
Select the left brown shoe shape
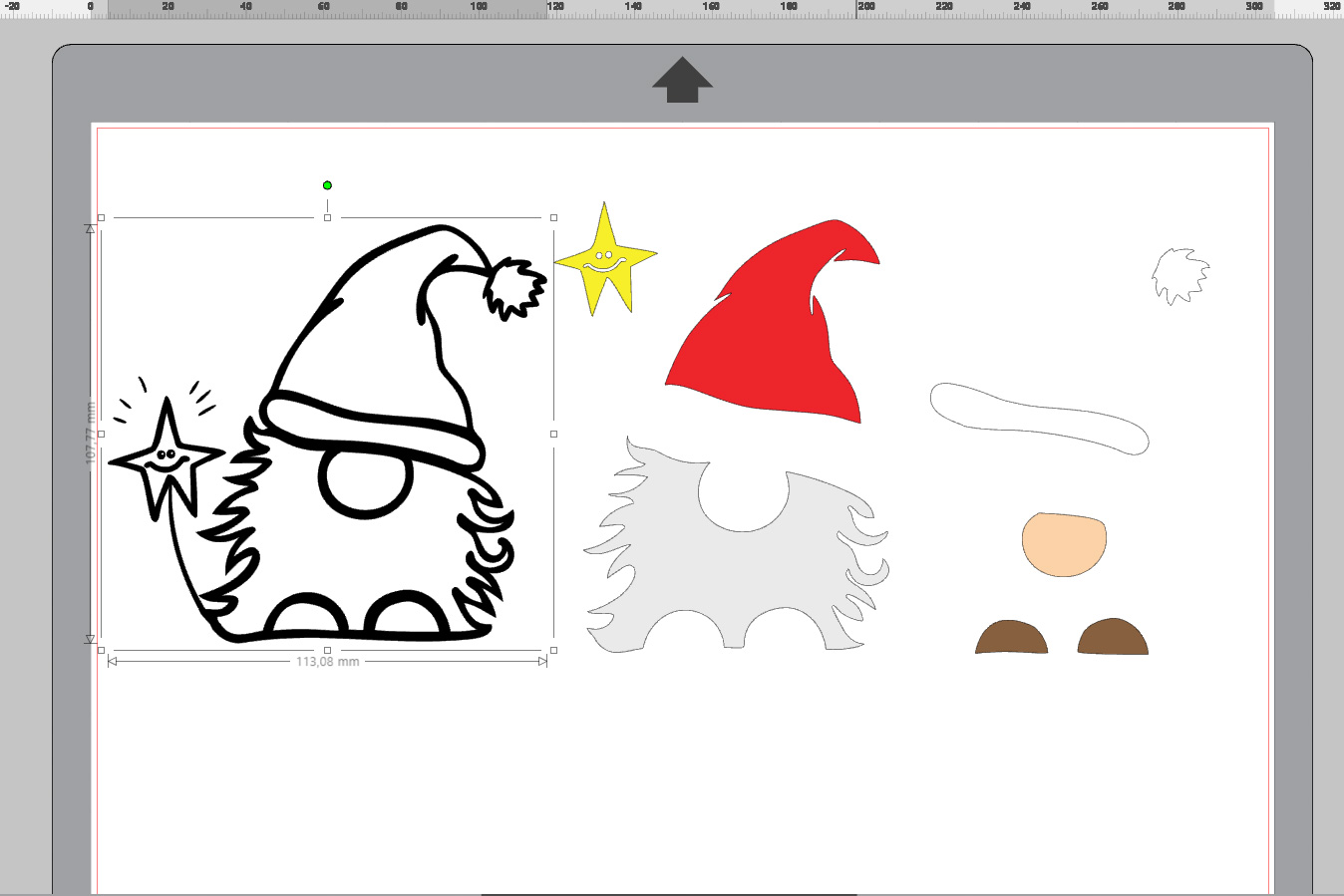coord(1011,639)
